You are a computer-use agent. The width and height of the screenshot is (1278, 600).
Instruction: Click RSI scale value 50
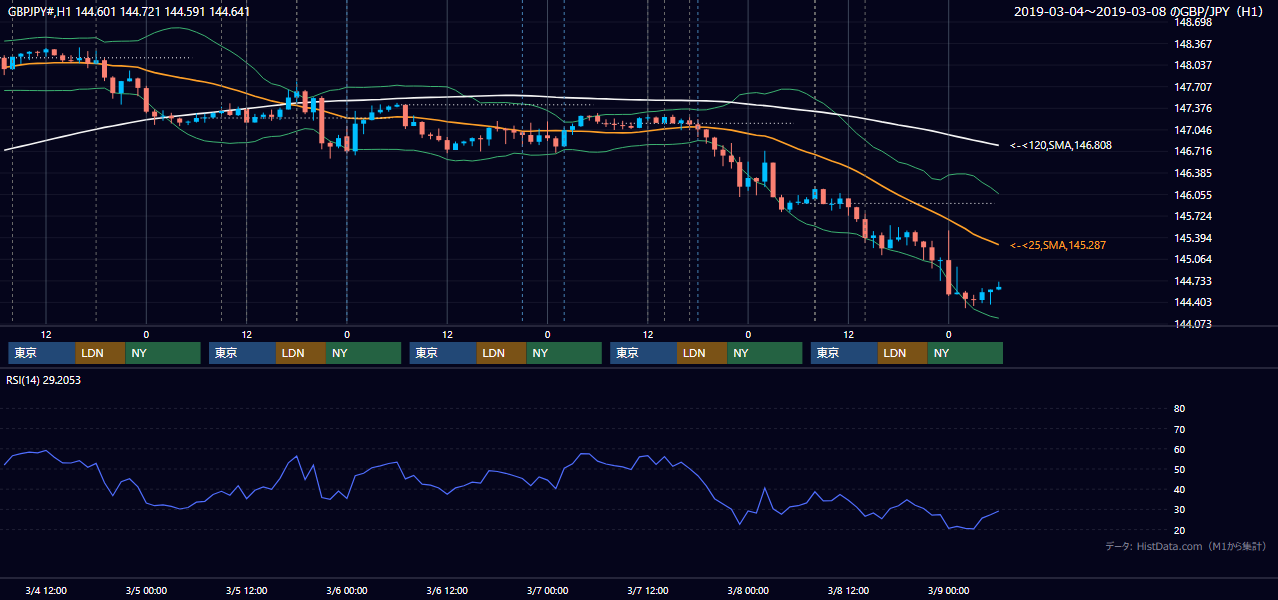tap(1179, 469)
